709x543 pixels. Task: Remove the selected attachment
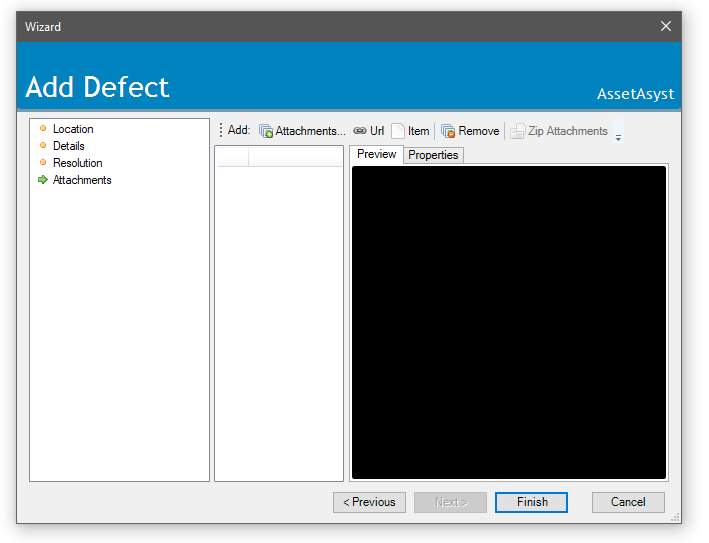470,131
